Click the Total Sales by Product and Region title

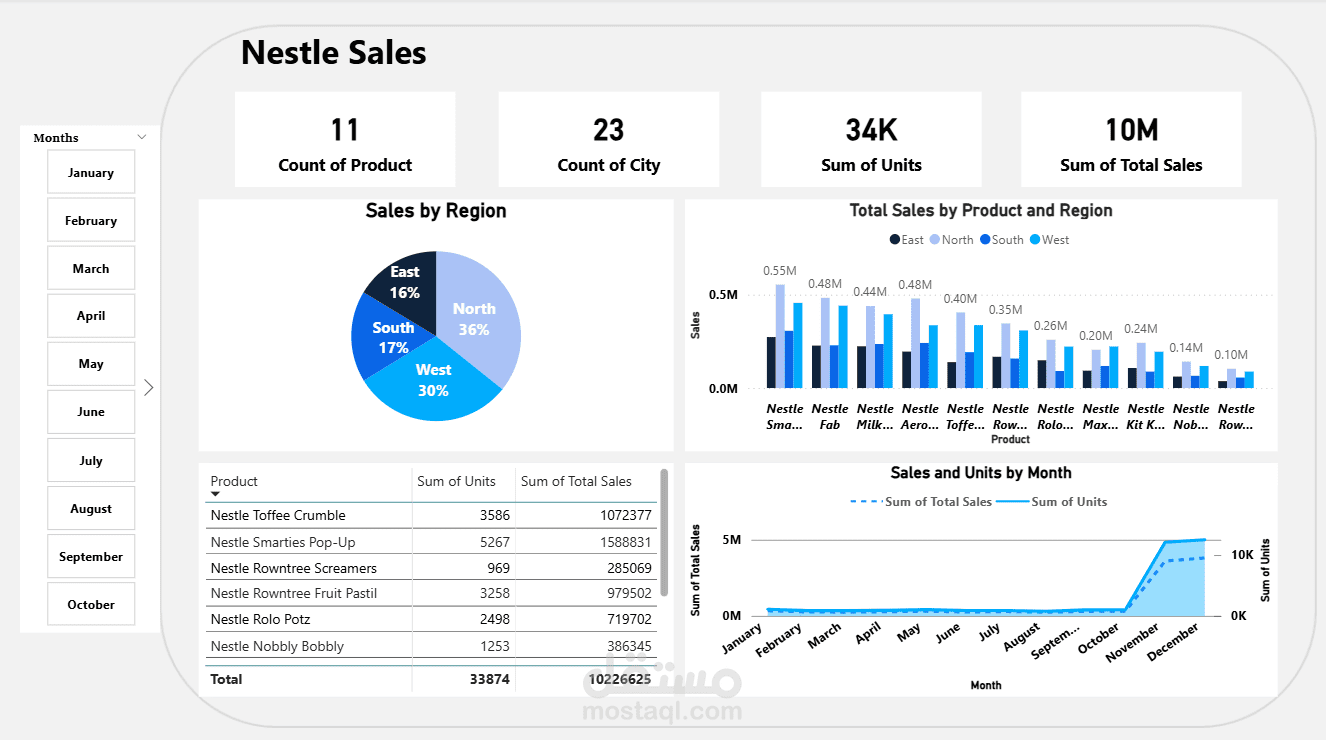tap(981, 211)
